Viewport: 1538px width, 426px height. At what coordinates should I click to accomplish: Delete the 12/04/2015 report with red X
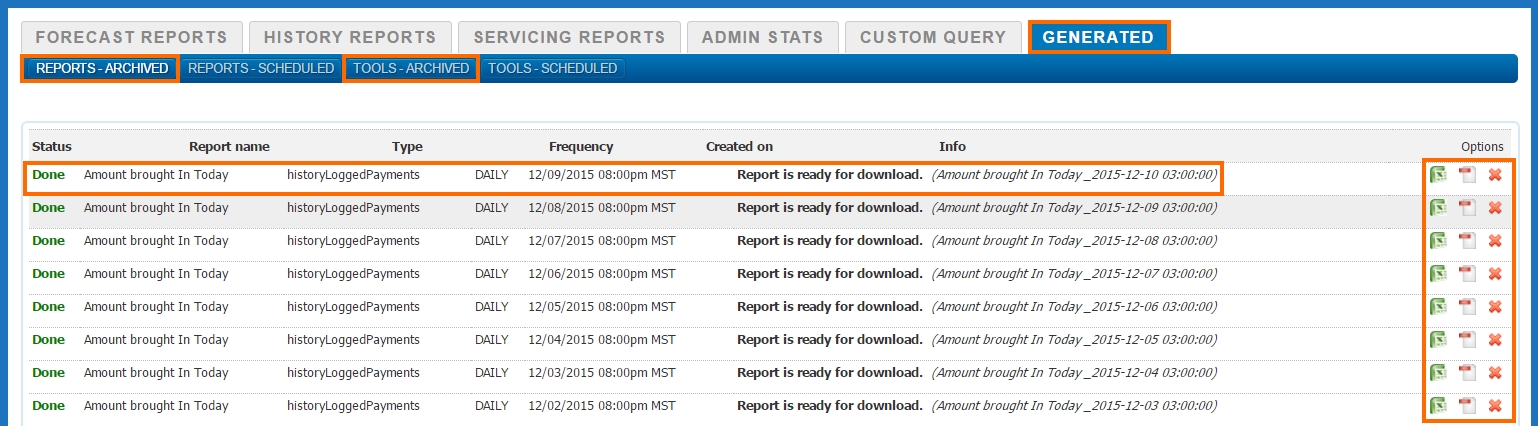tap(1495, 340)
